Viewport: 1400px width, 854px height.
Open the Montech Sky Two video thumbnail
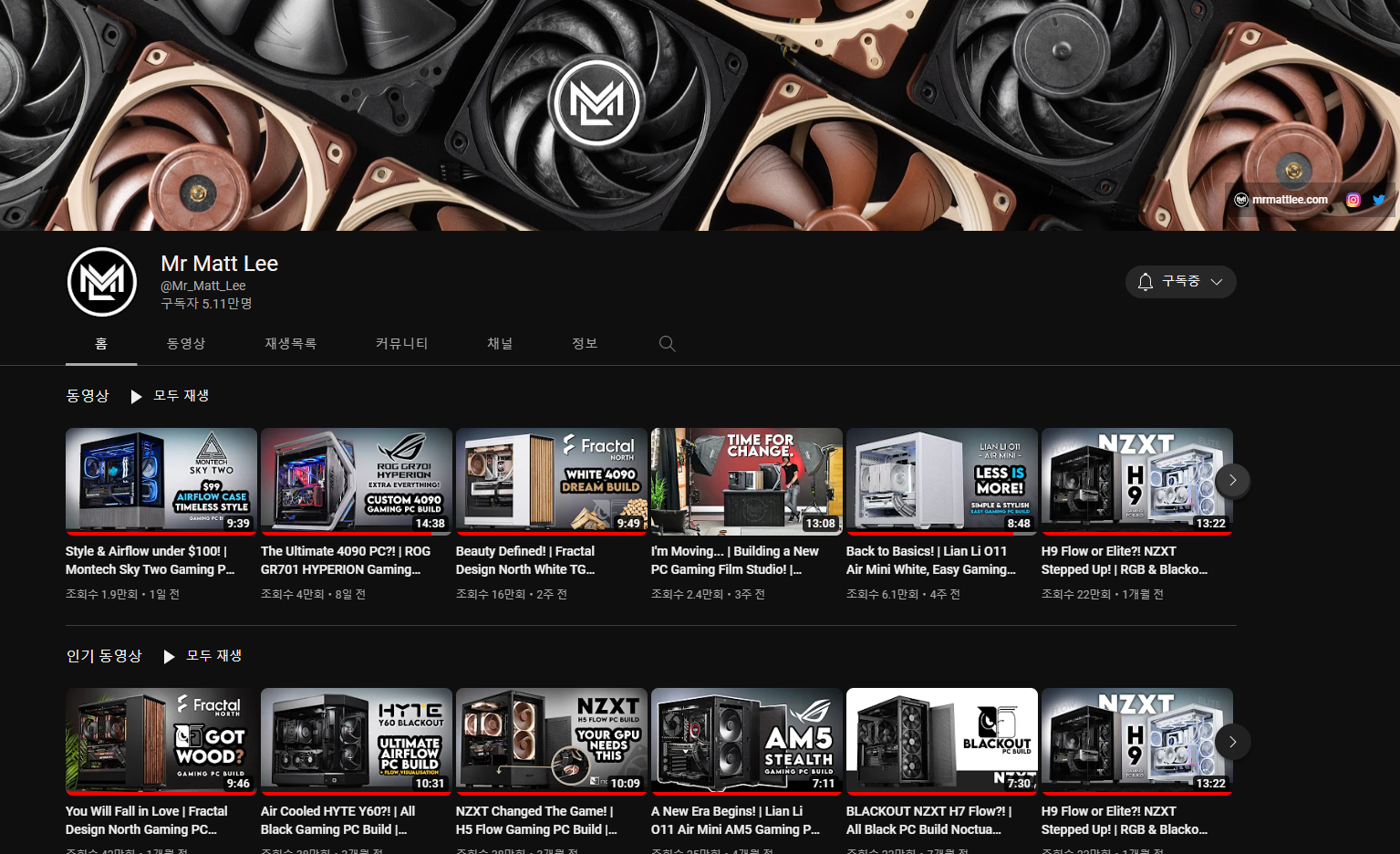[161, 481]
